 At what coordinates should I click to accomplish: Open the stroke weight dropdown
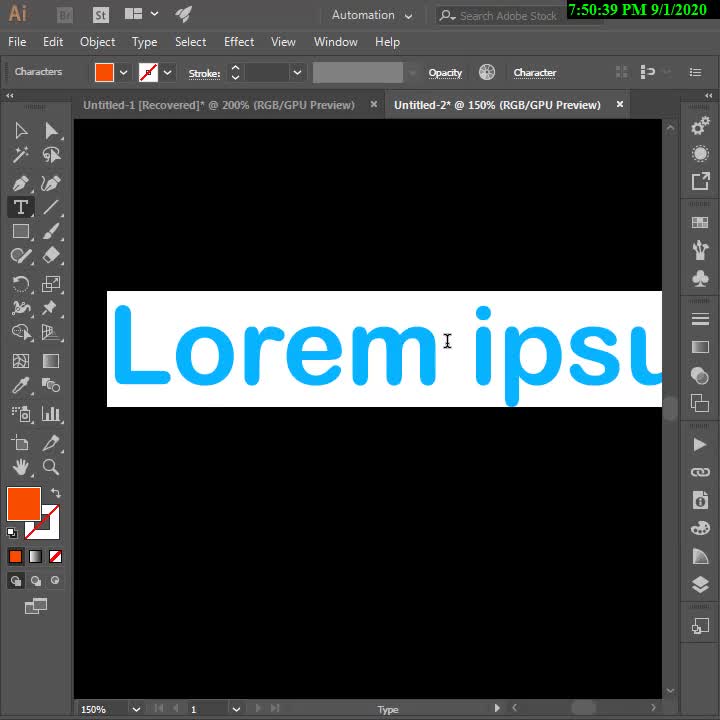pos(297,72)
